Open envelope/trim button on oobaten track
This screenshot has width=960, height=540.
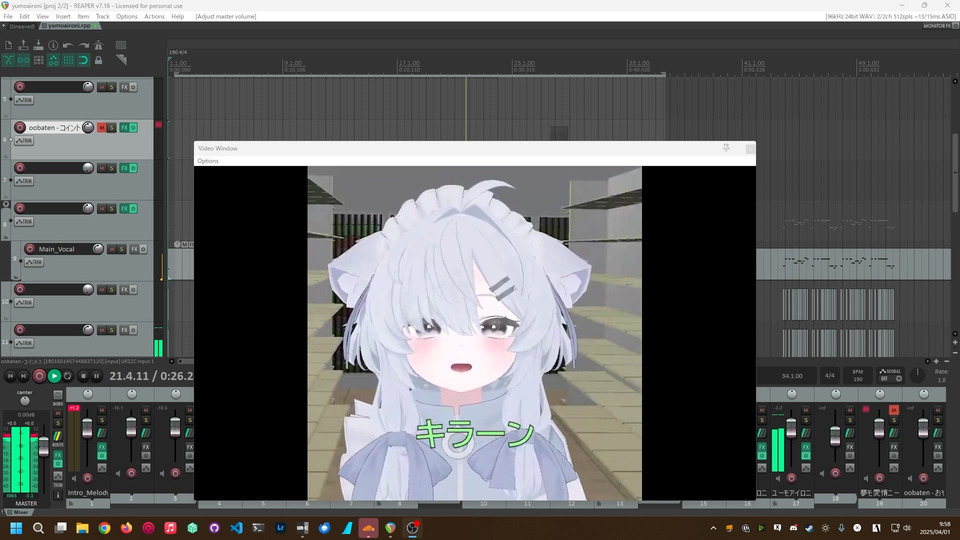[24, 141]
